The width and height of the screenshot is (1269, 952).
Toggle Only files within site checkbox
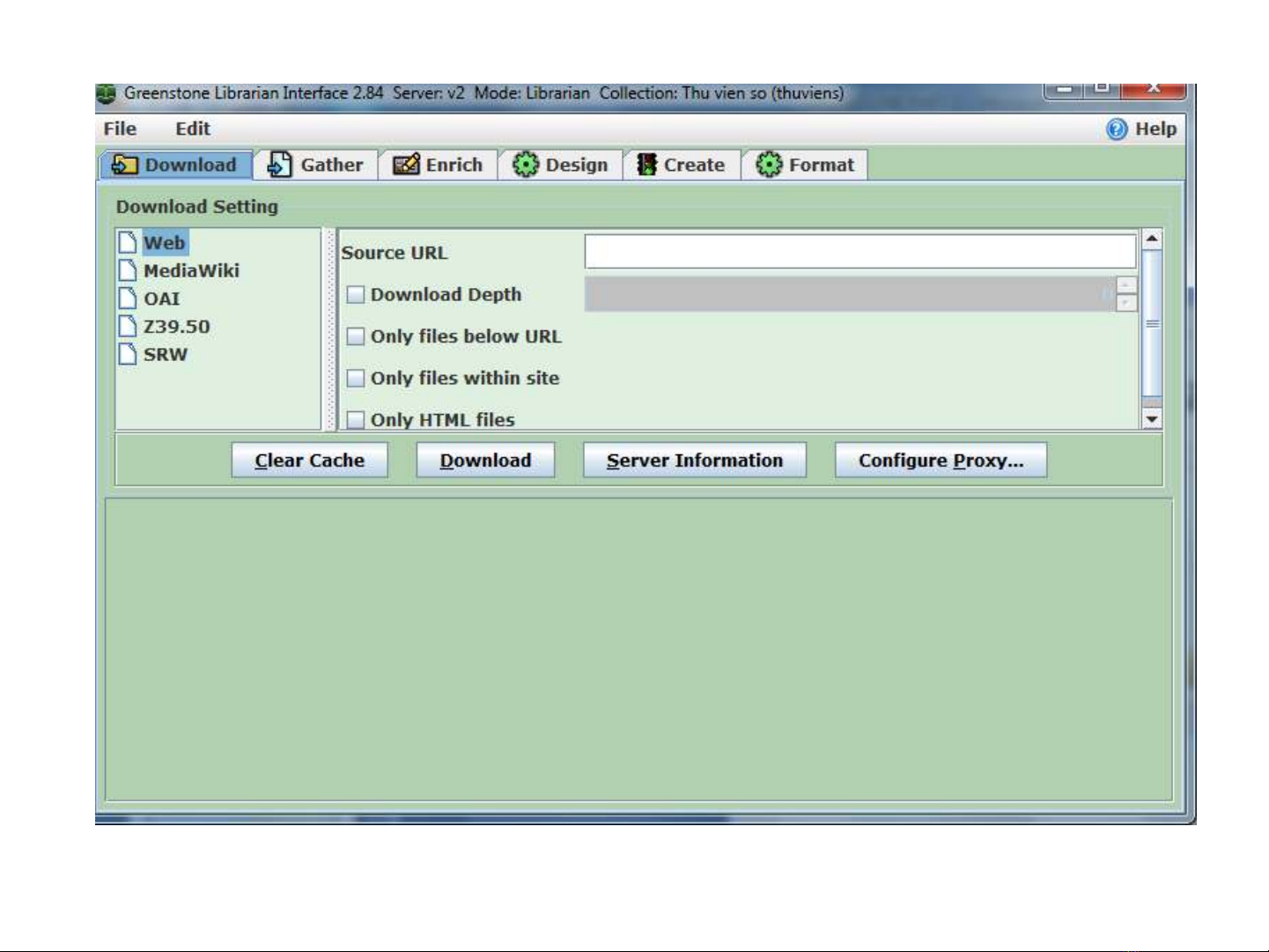(x=356, y=379)
